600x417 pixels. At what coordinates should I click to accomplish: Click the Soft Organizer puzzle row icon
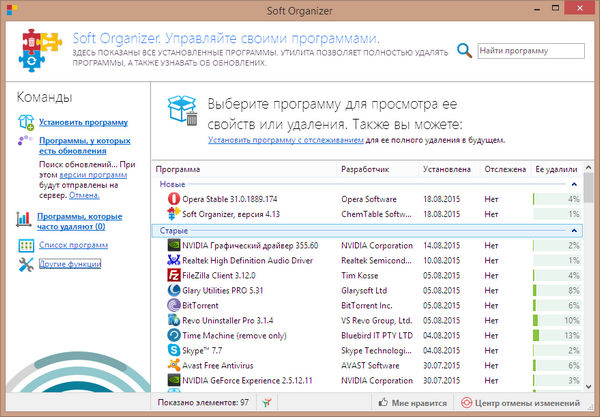(x=174, y=213)
